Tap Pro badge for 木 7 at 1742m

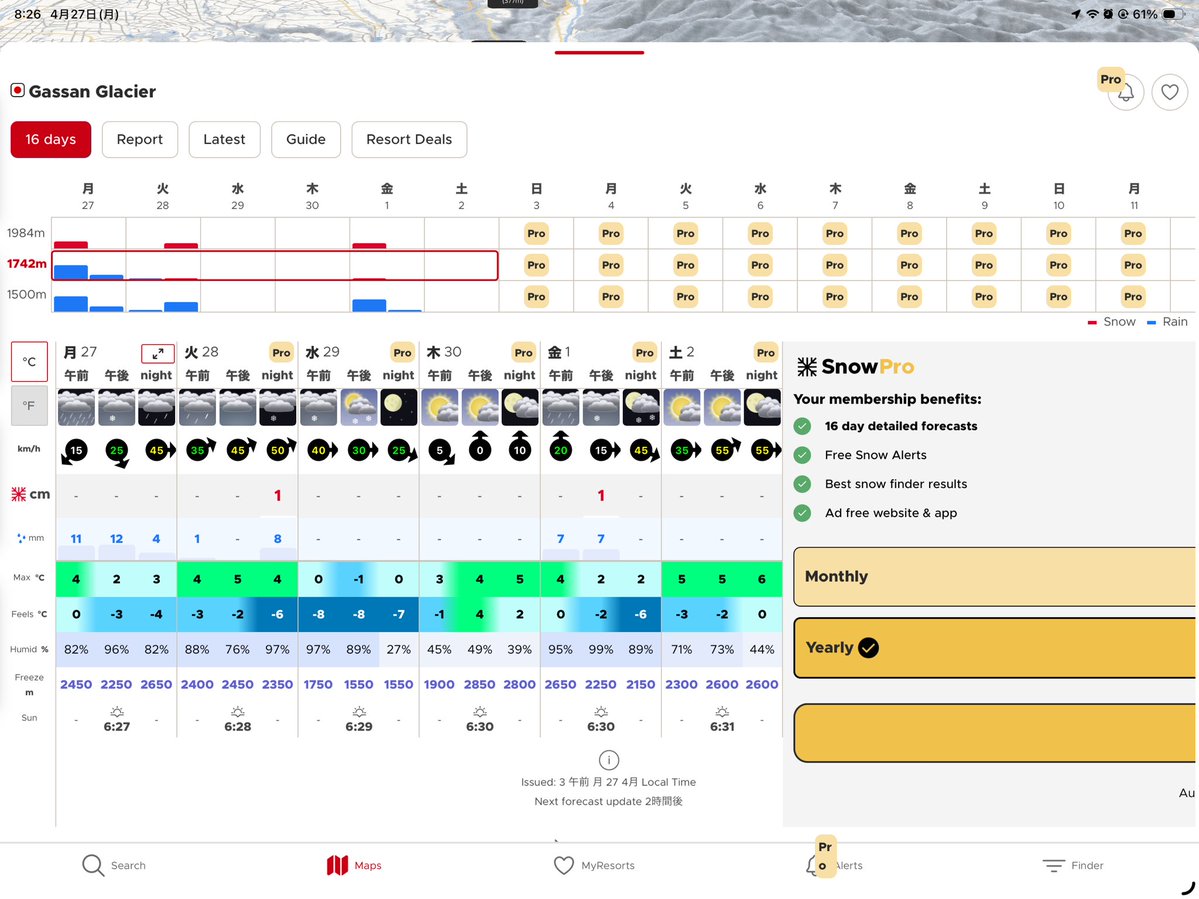(834, 265)
